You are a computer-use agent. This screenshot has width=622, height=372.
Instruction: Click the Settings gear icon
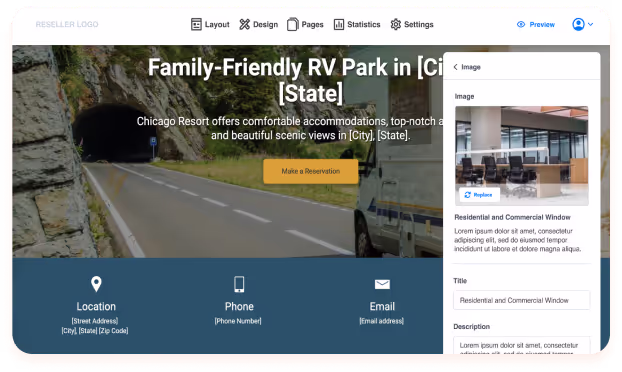395,24
